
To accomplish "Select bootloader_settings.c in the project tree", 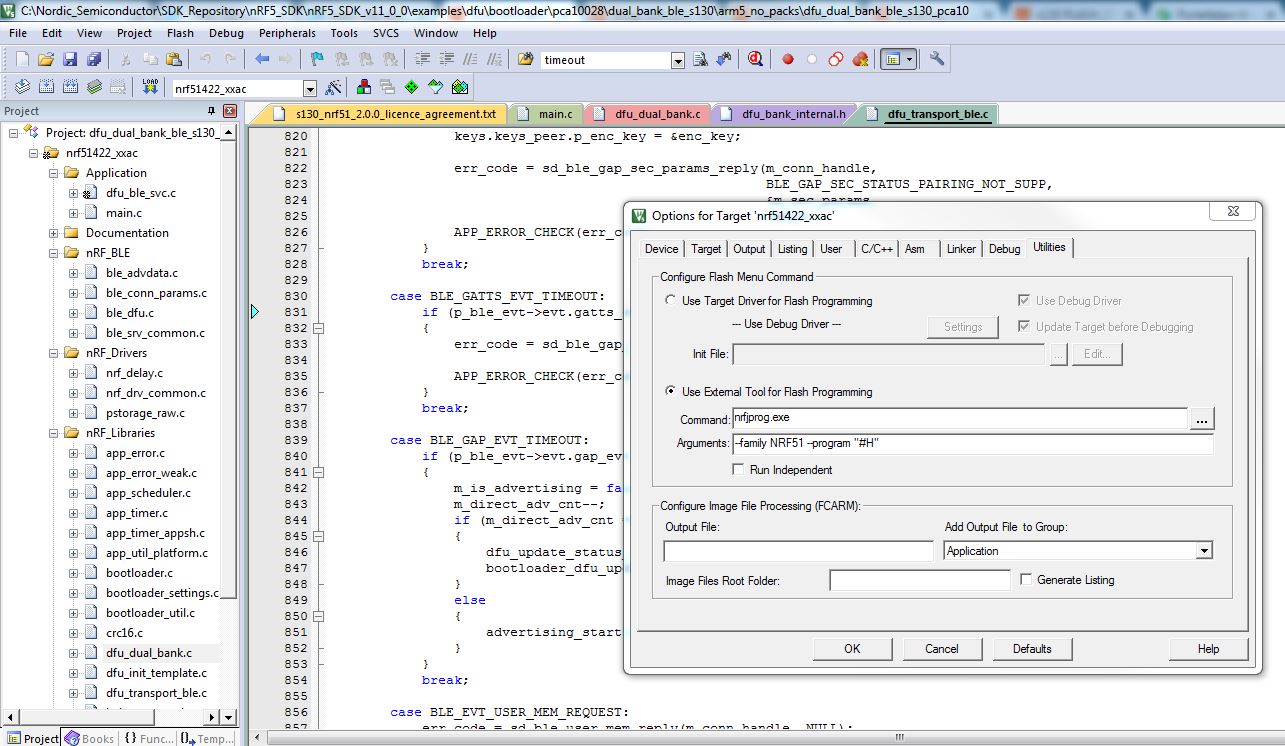I will point(162,593).
